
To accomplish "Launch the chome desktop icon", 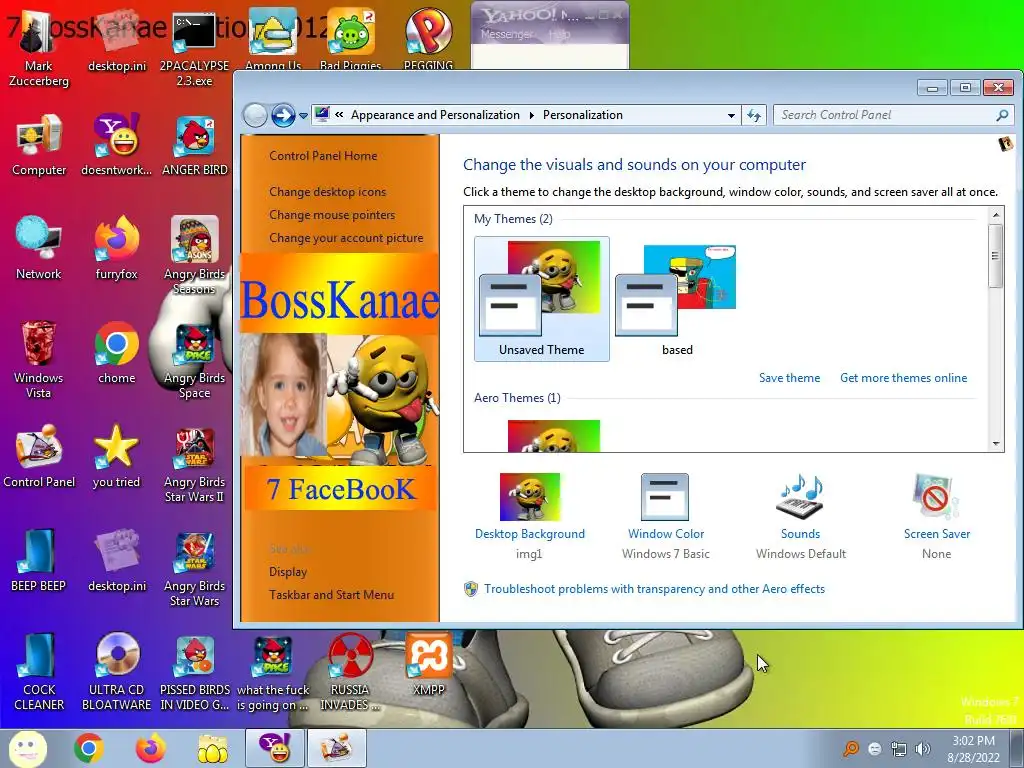I will pyautogui.click(x=116, y=353).
